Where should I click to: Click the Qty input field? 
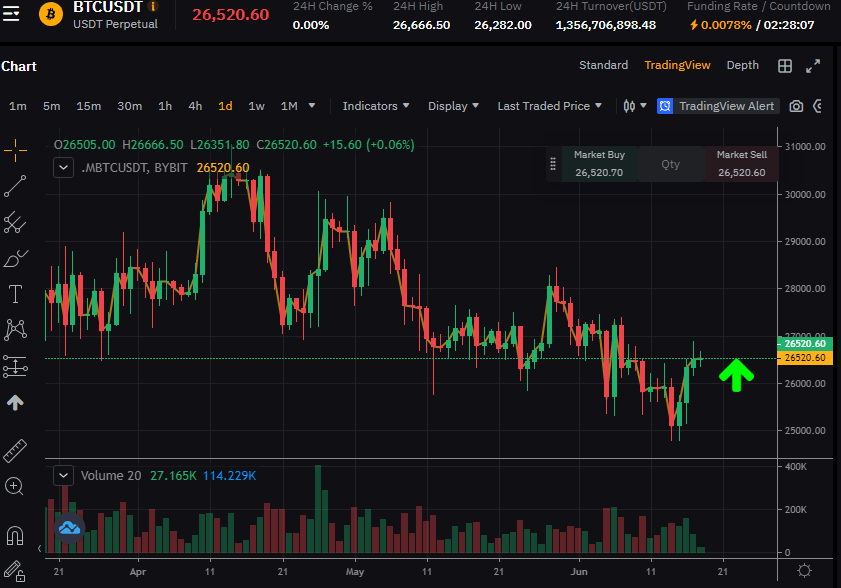click(670, 164)
